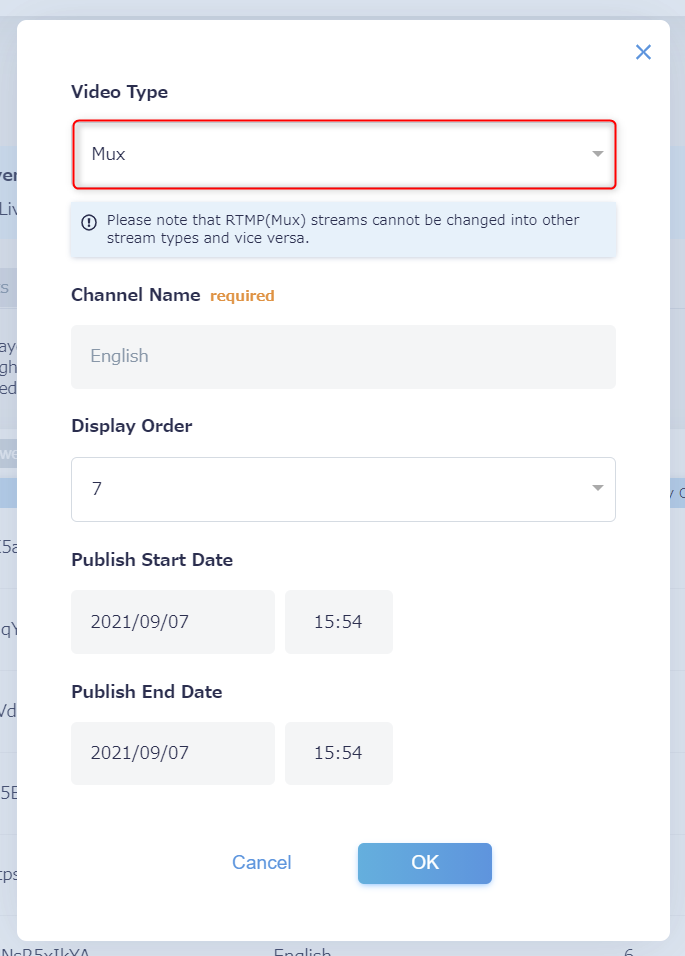Click the orange required tag
This screenshot has height=956, width=685.
[242, 296]
